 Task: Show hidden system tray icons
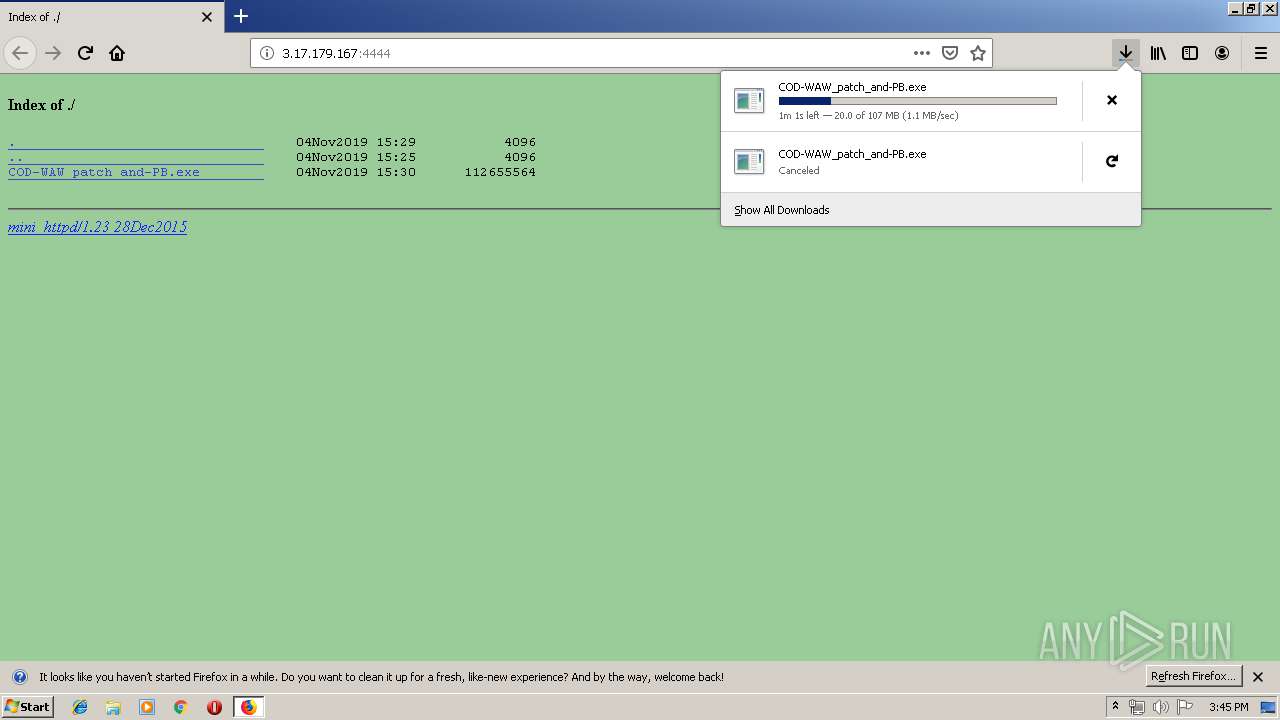tap(1115, 707)
